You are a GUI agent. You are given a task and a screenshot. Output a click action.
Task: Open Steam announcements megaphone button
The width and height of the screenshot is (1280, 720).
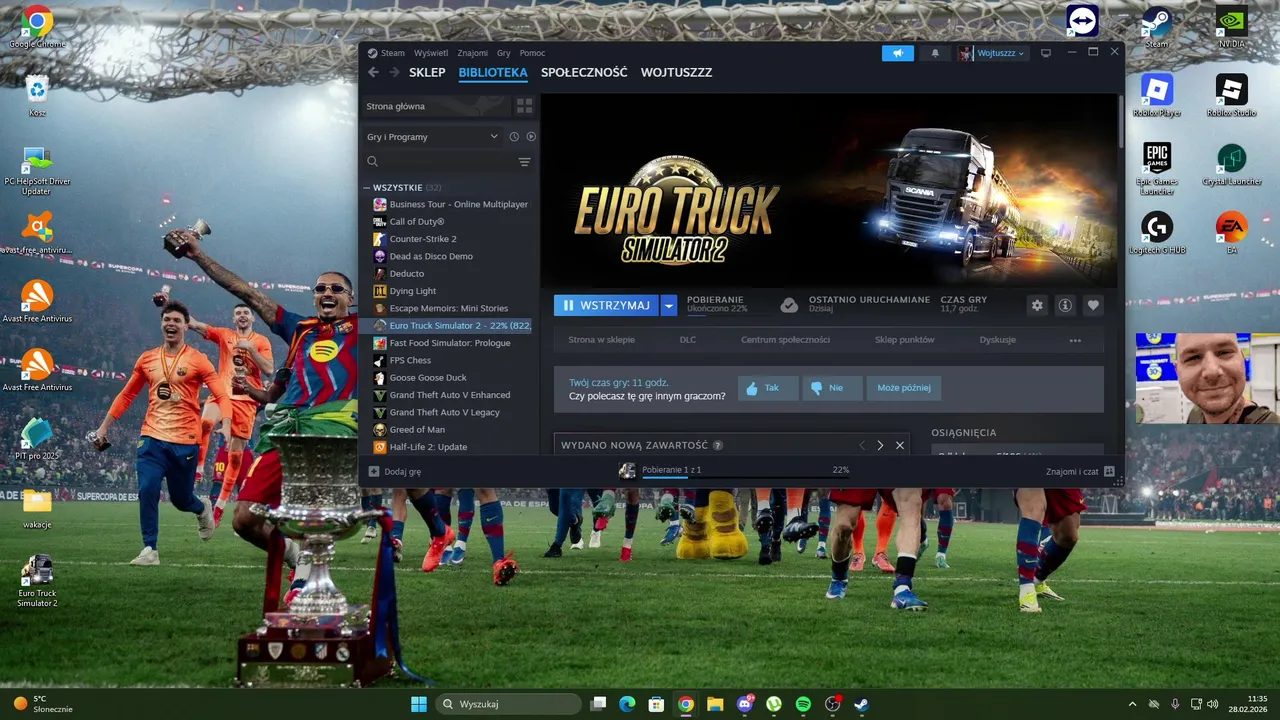898,53
